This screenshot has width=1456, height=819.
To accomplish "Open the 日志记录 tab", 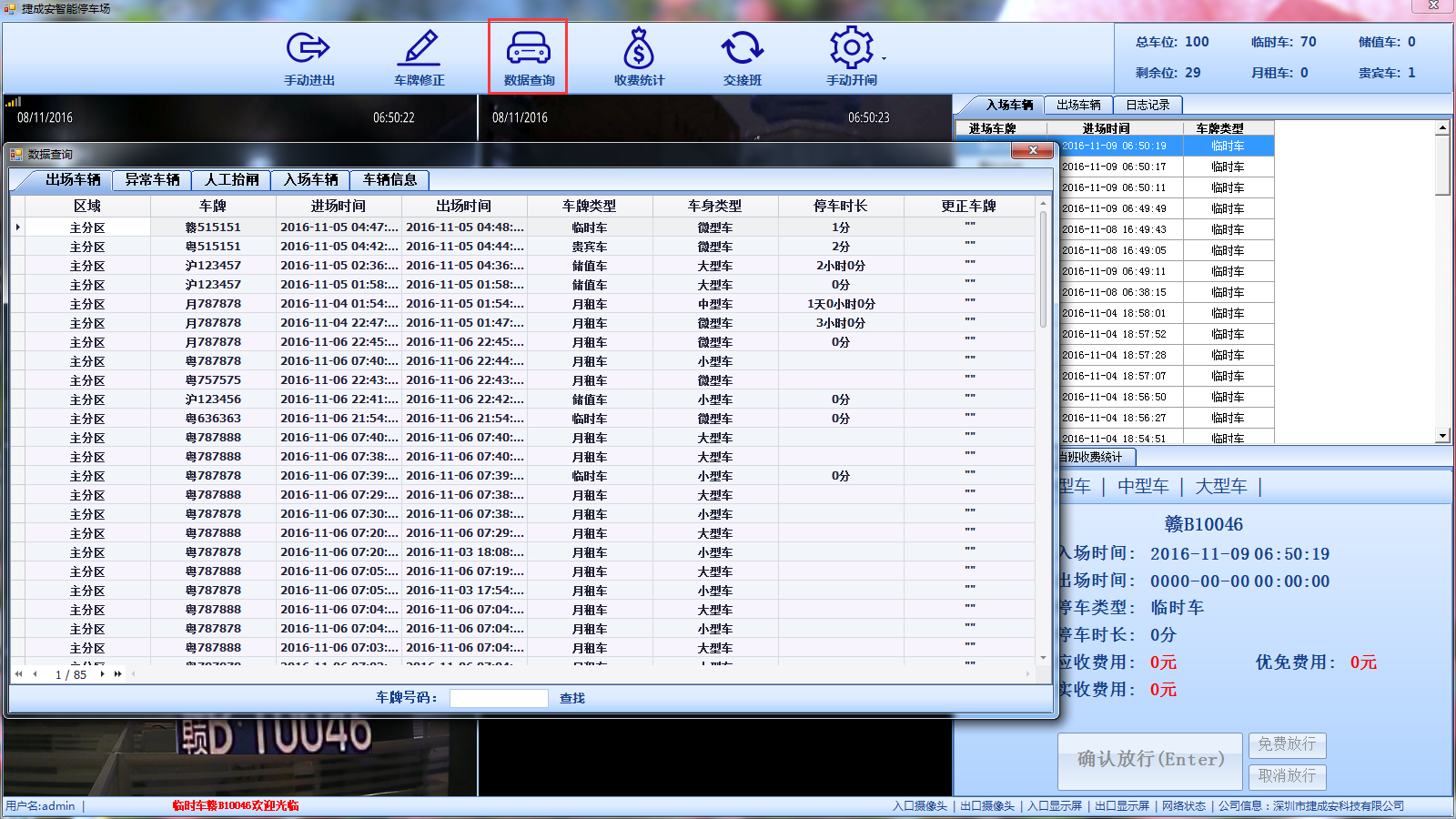I will [x=1148, y=105].
